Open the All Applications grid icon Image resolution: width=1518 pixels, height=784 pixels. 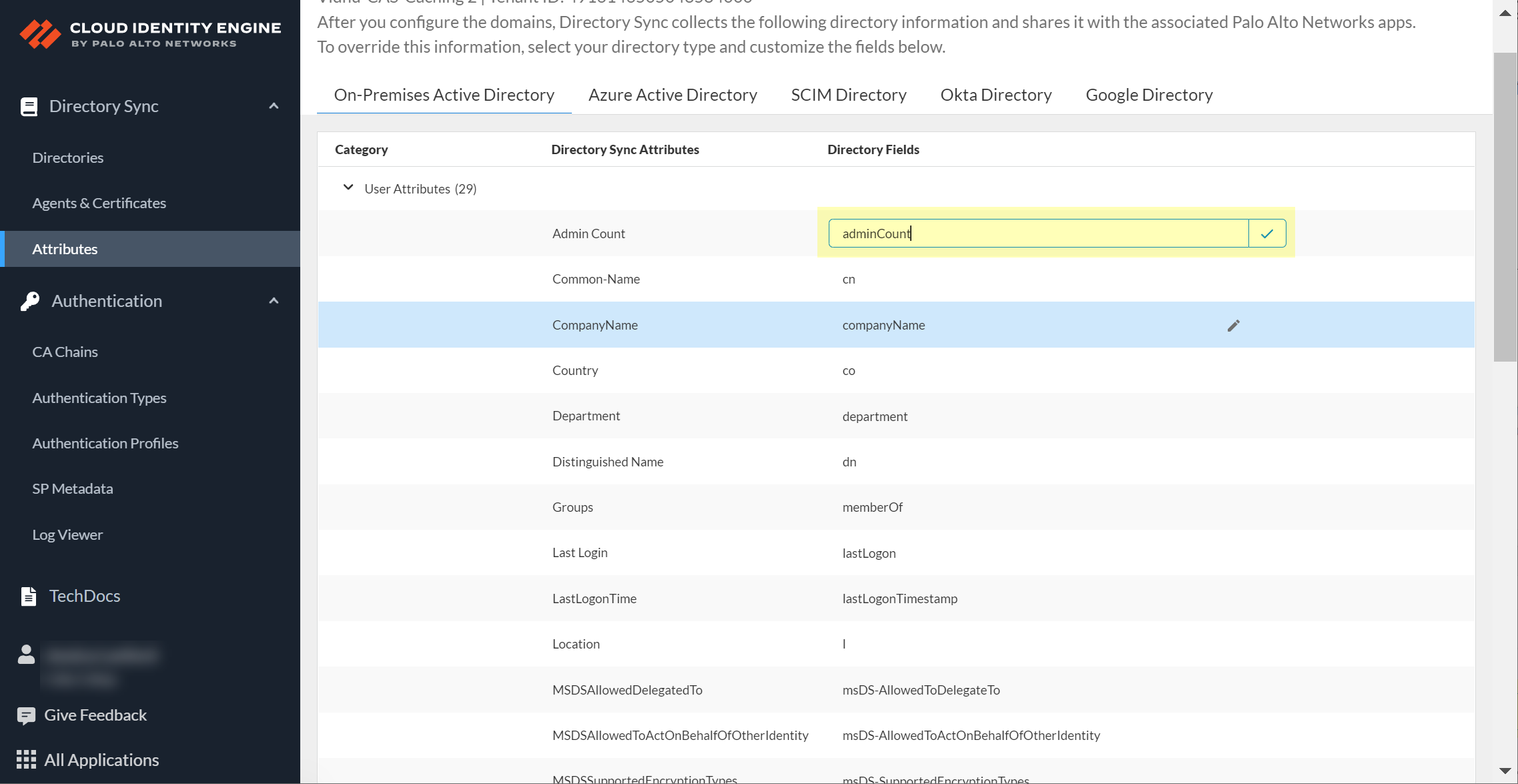[x=26, y=759]
